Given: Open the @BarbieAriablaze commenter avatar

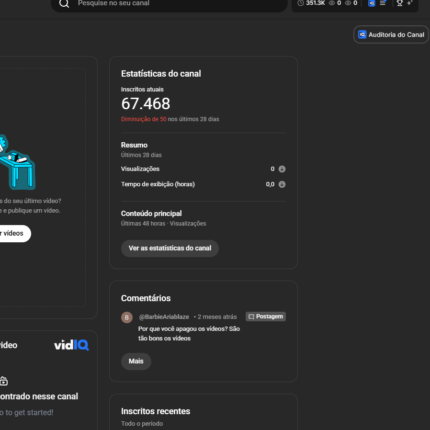Looking at the screenshot, I should pos(127,317).
